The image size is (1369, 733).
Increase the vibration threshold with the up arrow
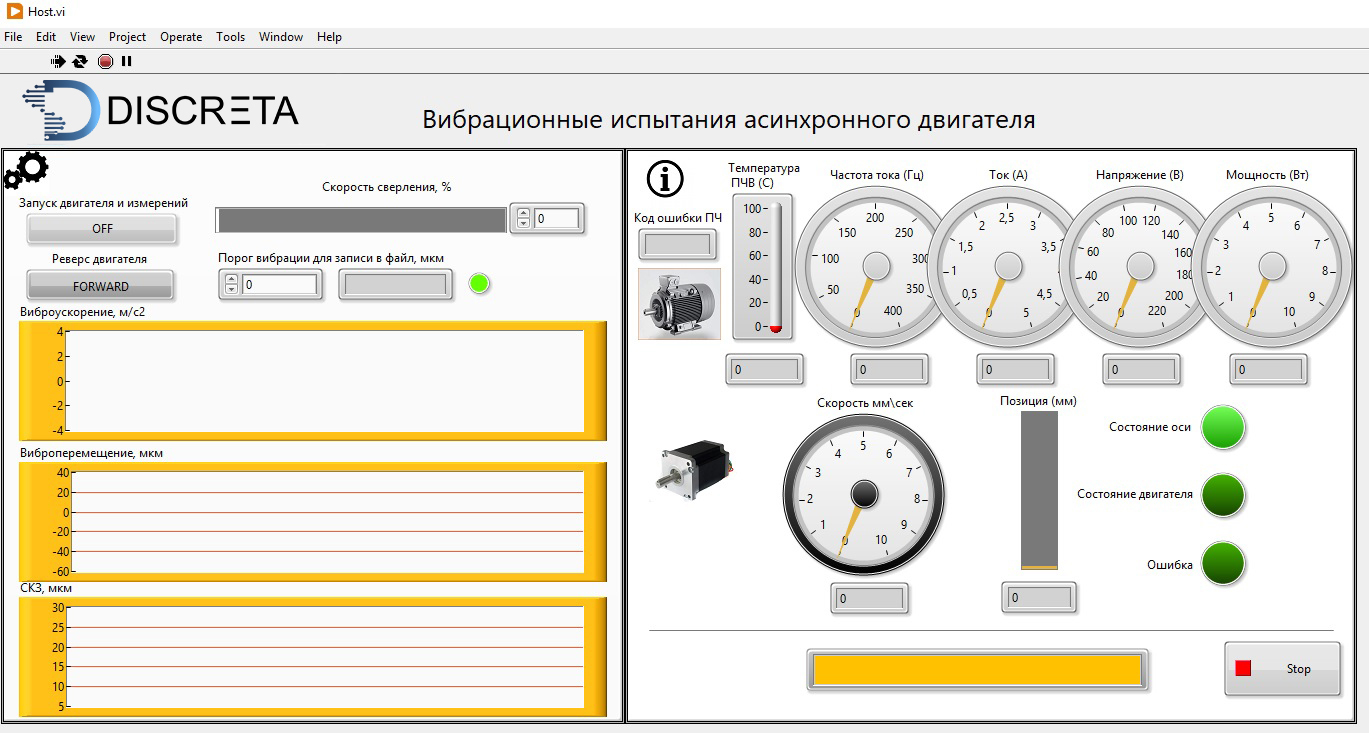231,279
